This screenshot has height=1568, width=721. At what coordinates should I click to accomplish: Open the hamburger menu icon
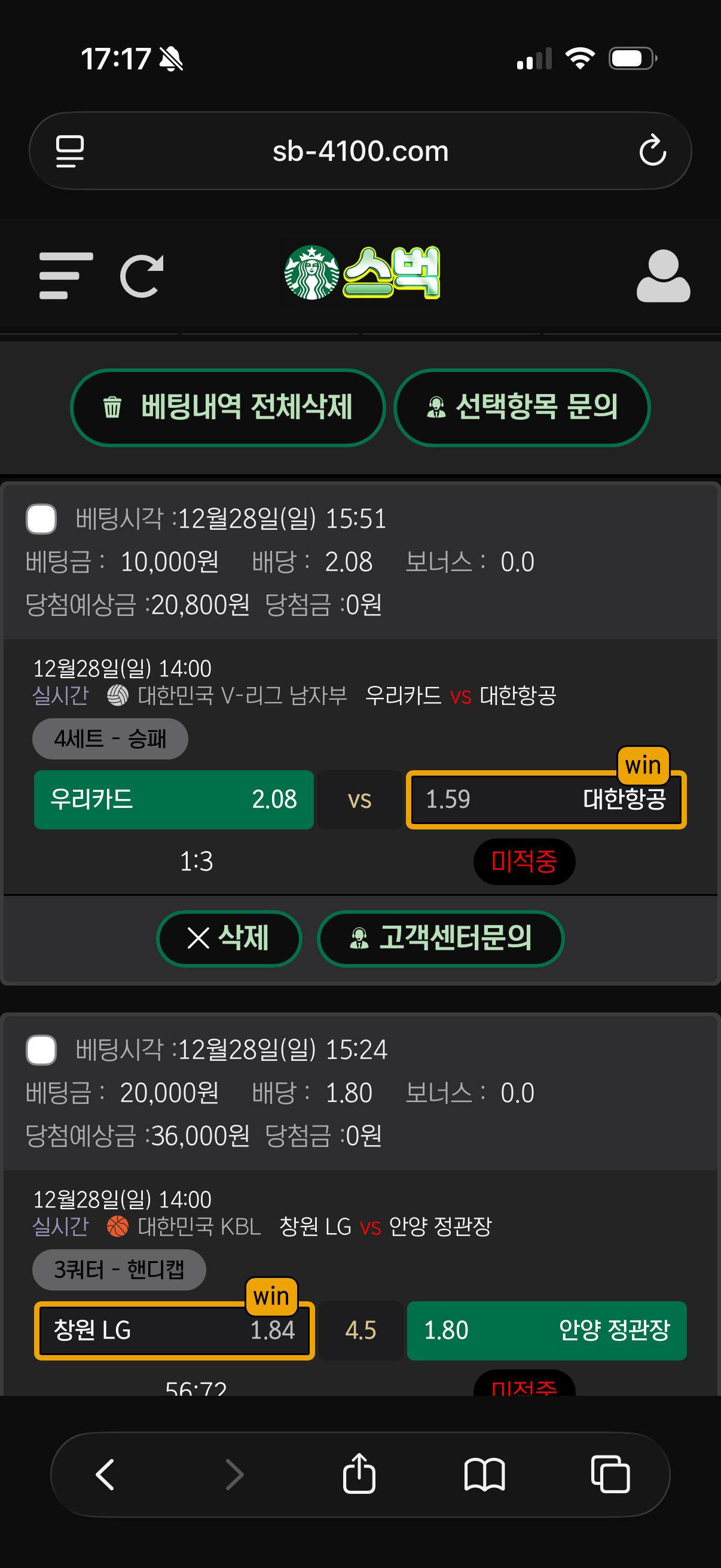coord(66,276)
